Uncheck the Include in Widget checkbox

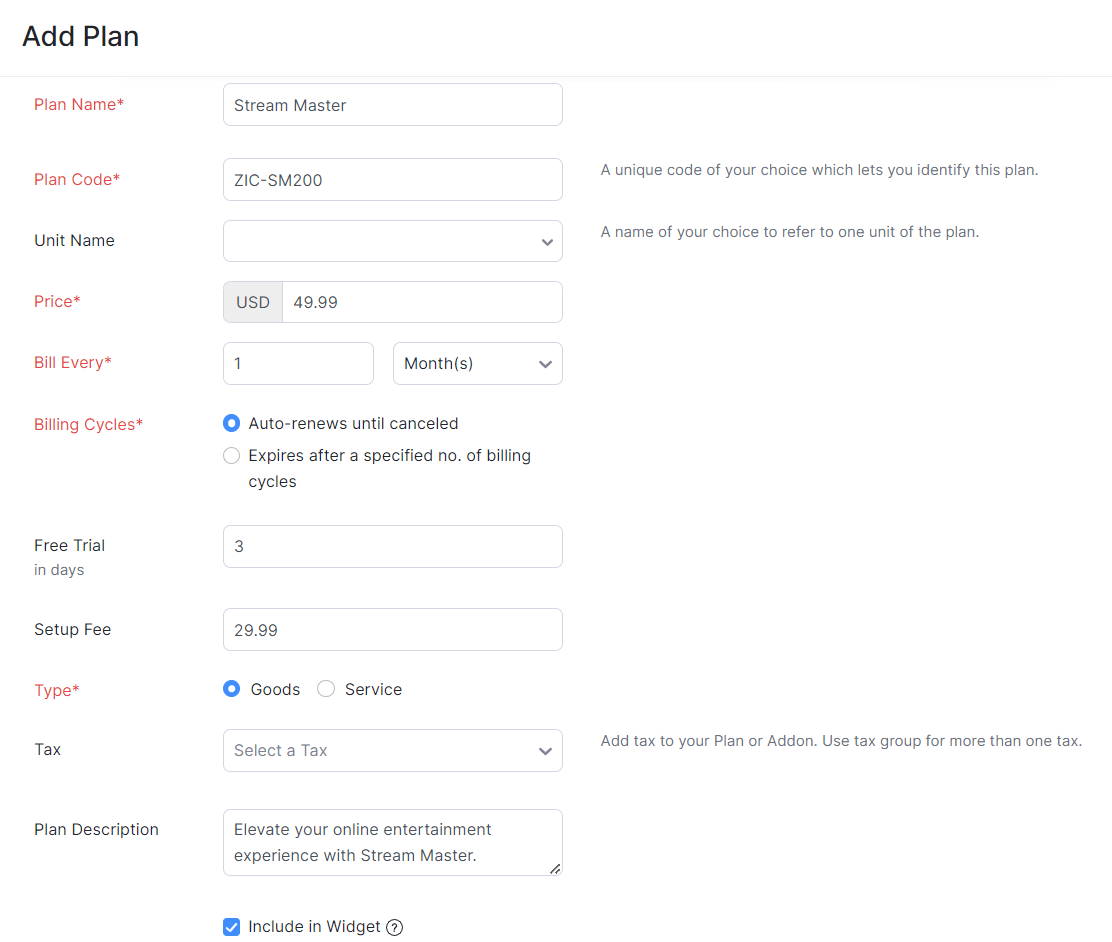pyautogui.click(x=231, y=927)
